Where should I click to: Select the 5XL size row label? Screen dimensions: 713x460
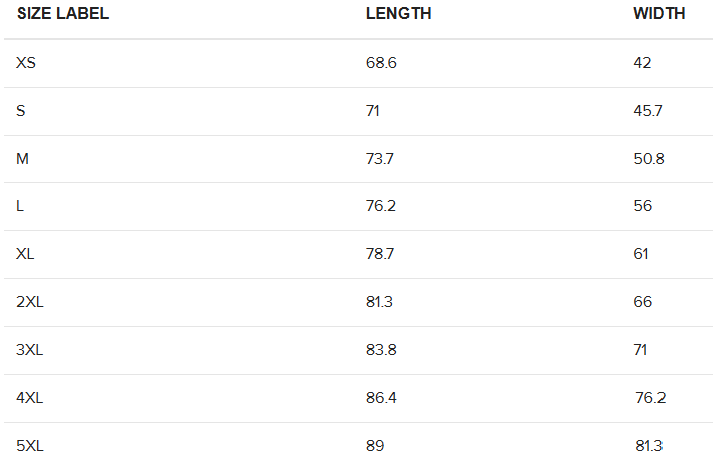(30, 445)
